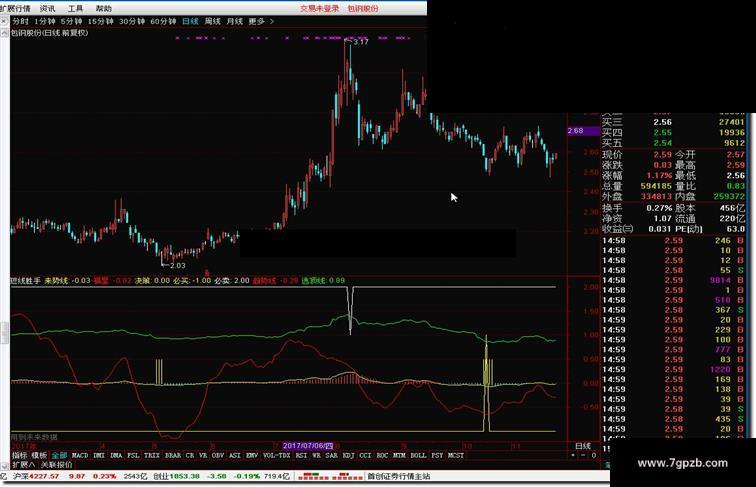This screenshot has height=487, width=756.
Task: Click the 现价 2.59 value
Action: [x=662, y=154]
